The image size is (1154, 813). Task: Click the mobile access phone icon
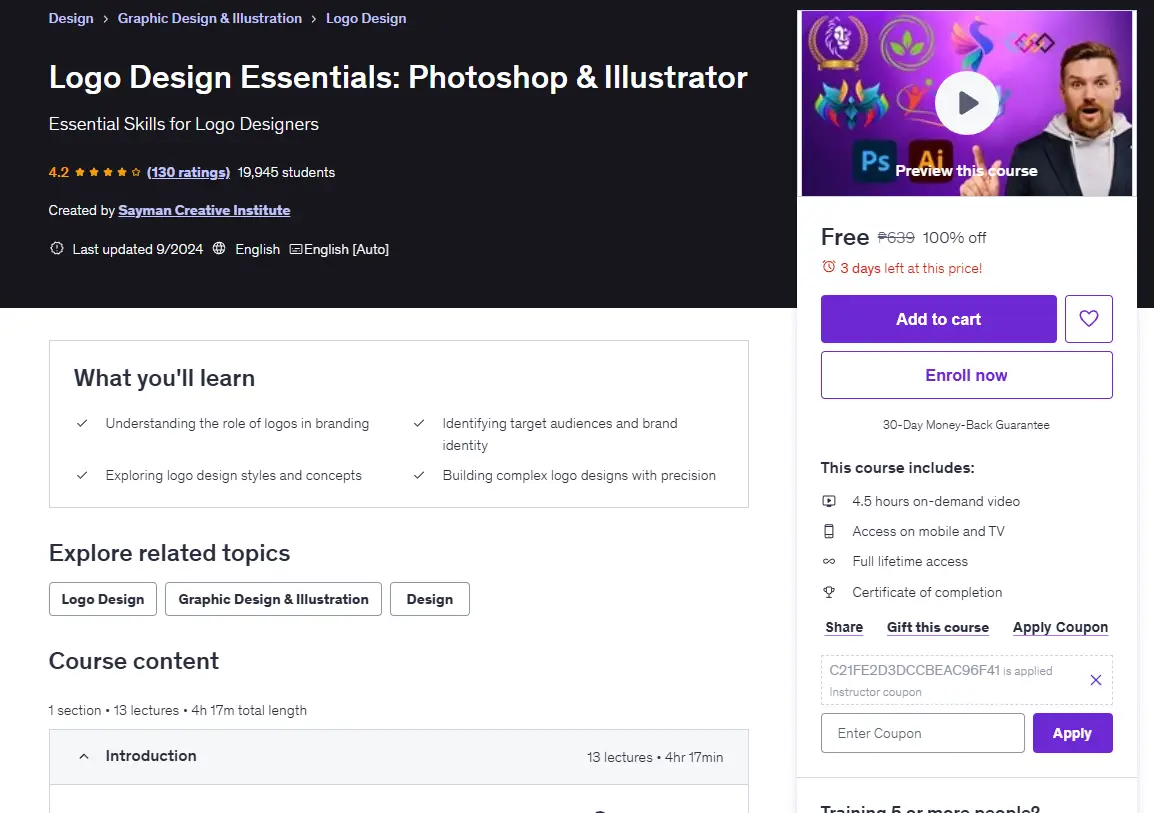[x=829, y=531]
